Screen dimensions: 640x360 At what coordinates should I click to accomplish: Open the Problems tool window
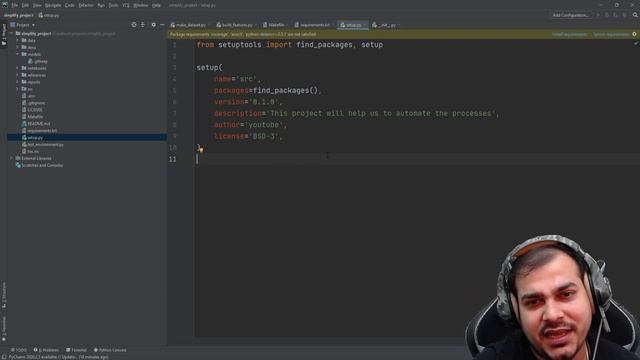46,350
